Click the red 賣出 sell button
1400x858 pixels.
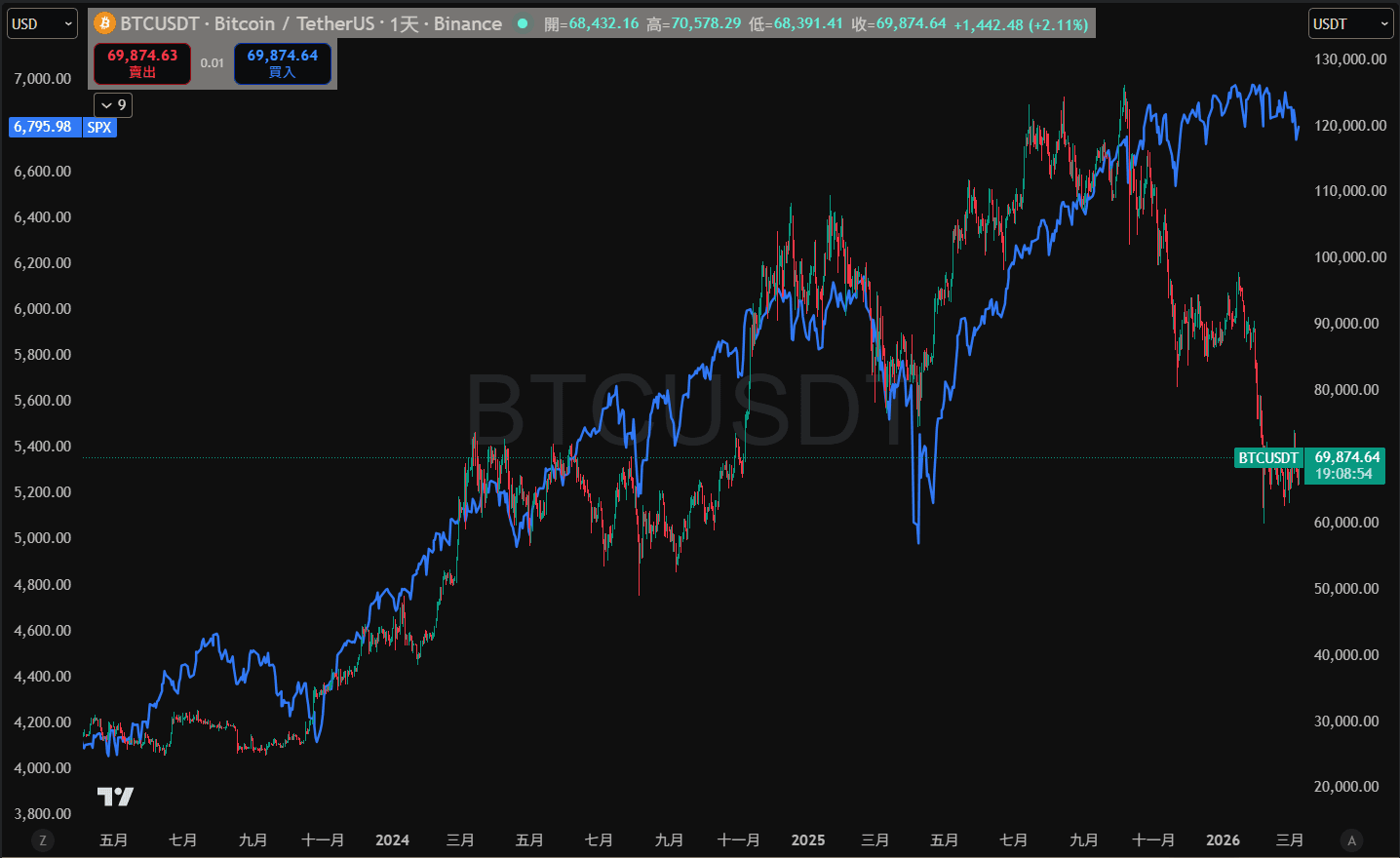click(x=141, y=62)
